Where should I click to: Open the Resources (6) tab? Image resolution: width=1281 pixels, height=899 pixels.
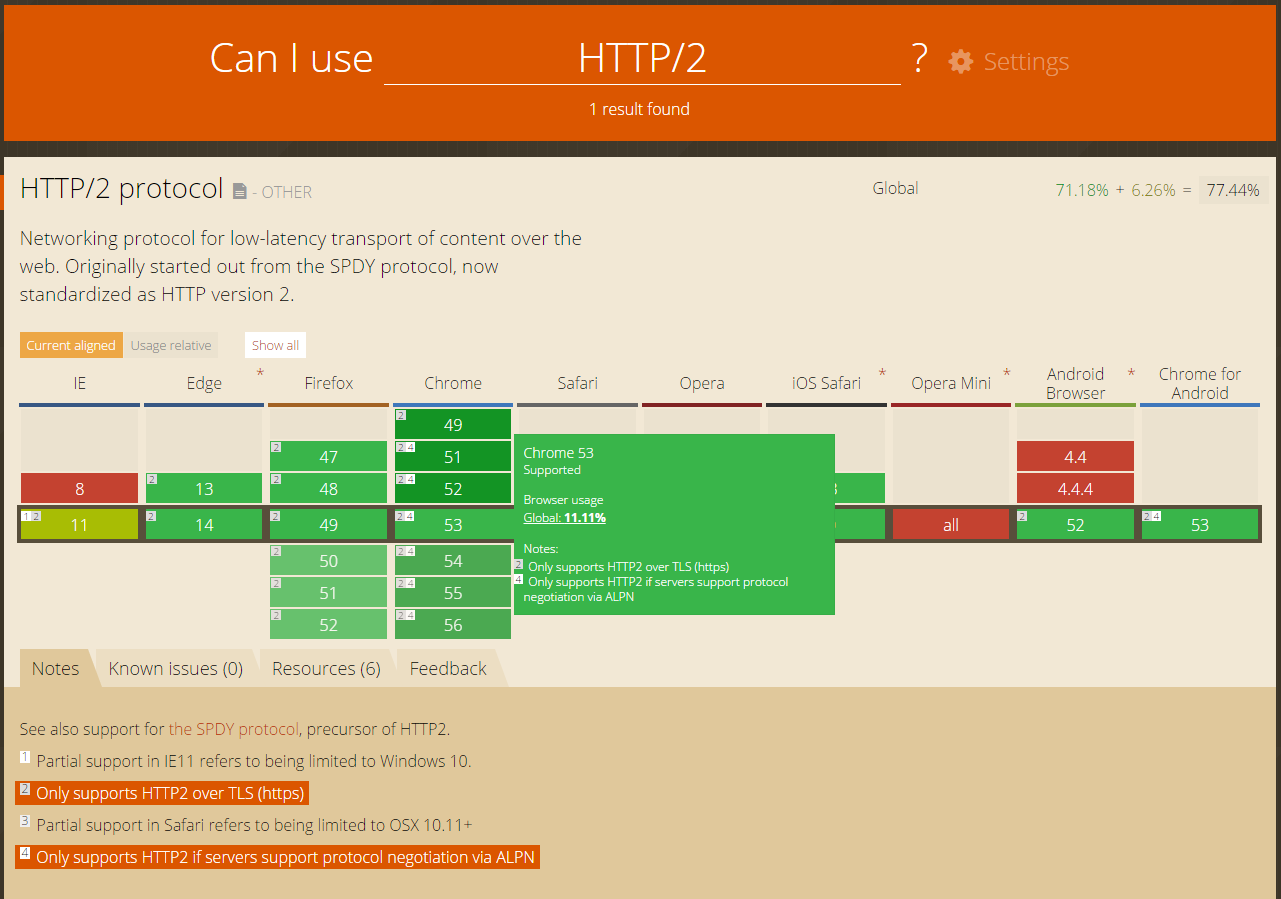(325, 668)
